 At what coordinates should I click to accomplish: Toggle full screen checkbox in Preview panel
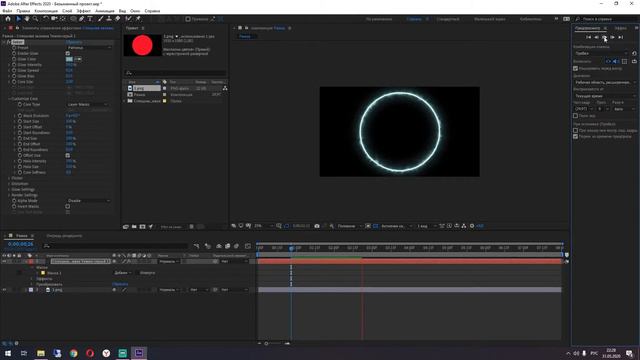pos(576,116)
